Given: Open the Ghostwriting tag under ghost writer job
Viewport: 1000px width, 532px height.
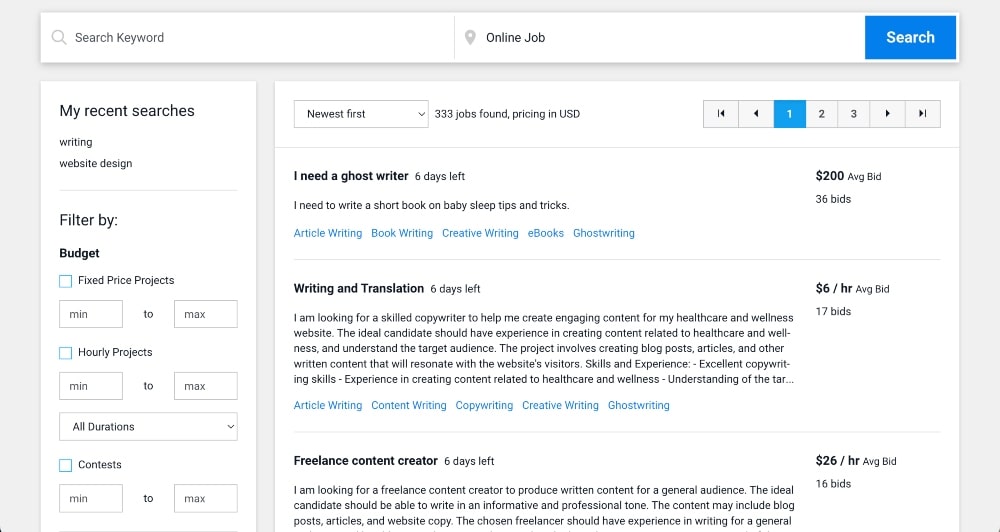Looking at the screenshot, I should [604, 233].
